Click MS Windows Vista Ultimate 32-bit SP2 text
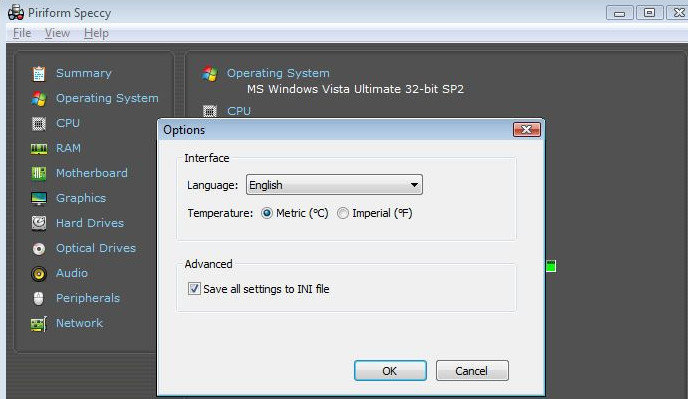This screenshot has height=399, width=688. click(355, 90)
